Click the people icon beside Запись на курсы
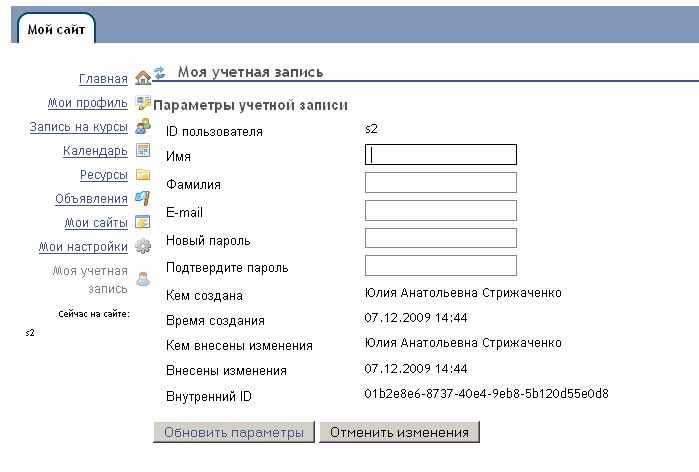The image size is (699, 472). coord(143,127)
